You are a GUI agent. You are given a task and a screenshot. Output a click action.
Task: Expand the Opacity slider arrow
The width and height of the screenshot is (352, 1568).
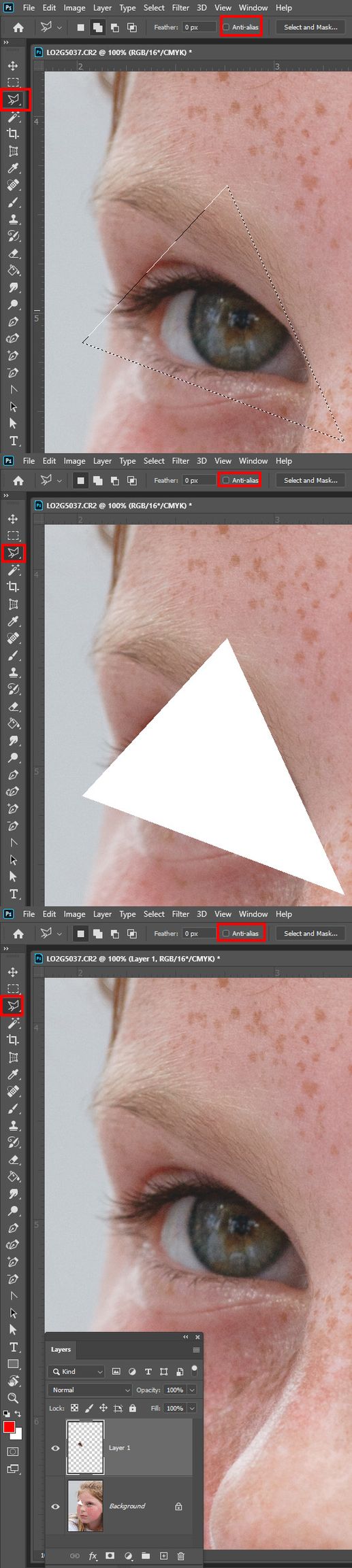pos(192,1390)
